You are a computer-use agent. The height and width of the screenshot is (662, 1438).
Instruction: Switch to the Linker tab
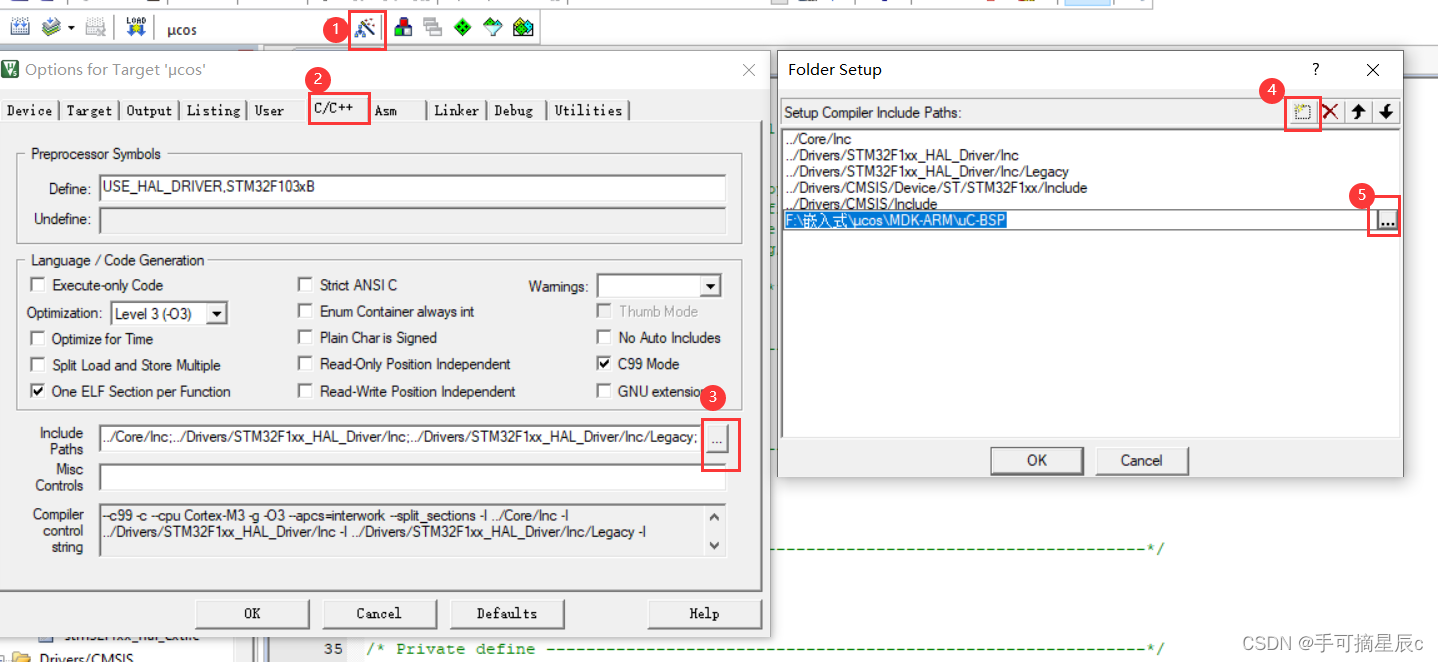point(456,111)
